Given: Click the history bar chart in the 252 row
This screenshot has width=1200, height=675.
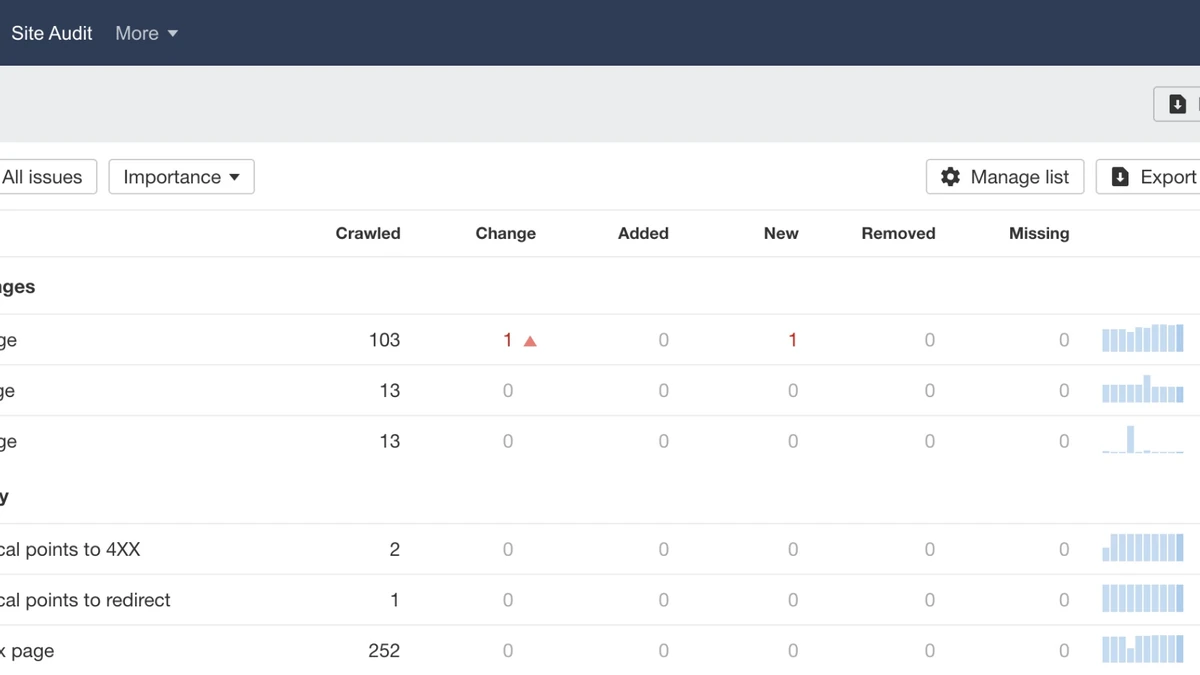Looking at the screenshot, I should coord(1143,648).
